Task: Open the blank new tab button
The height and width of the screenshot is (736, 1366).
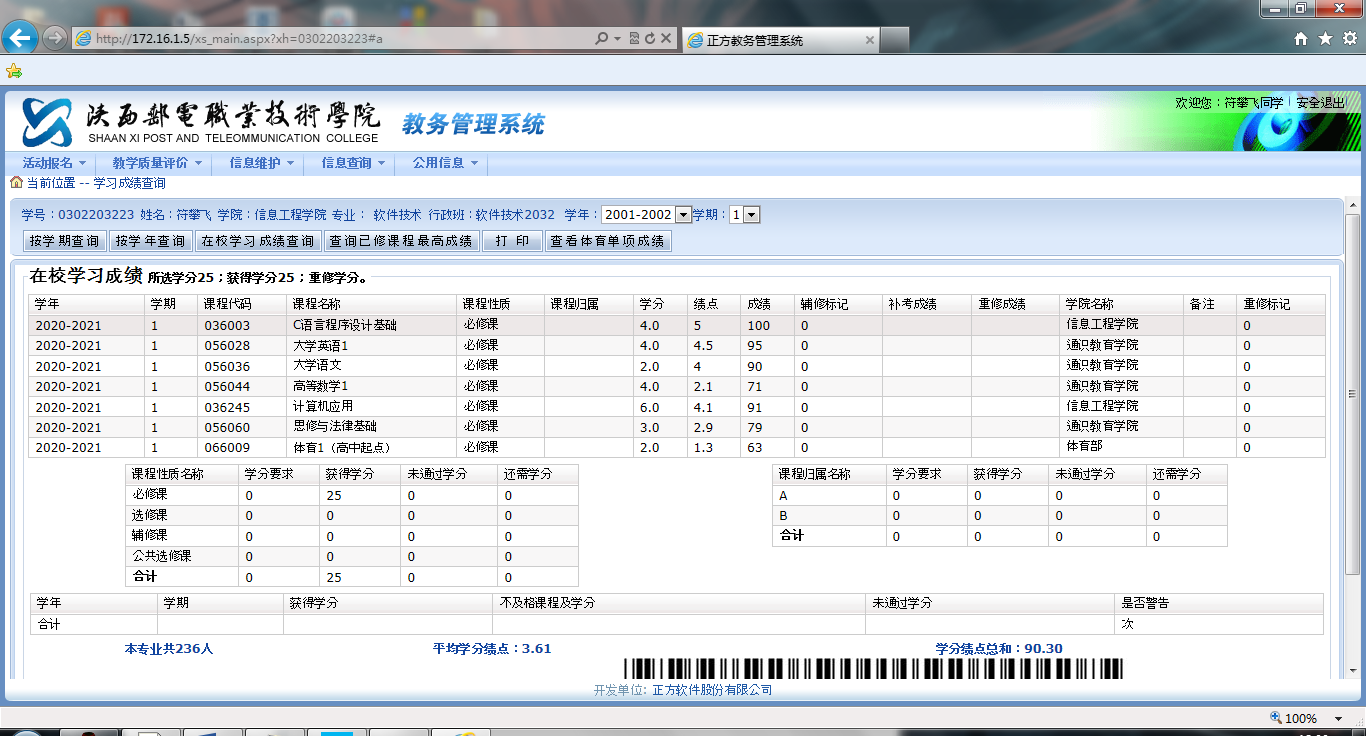Action: coord(895,40)
